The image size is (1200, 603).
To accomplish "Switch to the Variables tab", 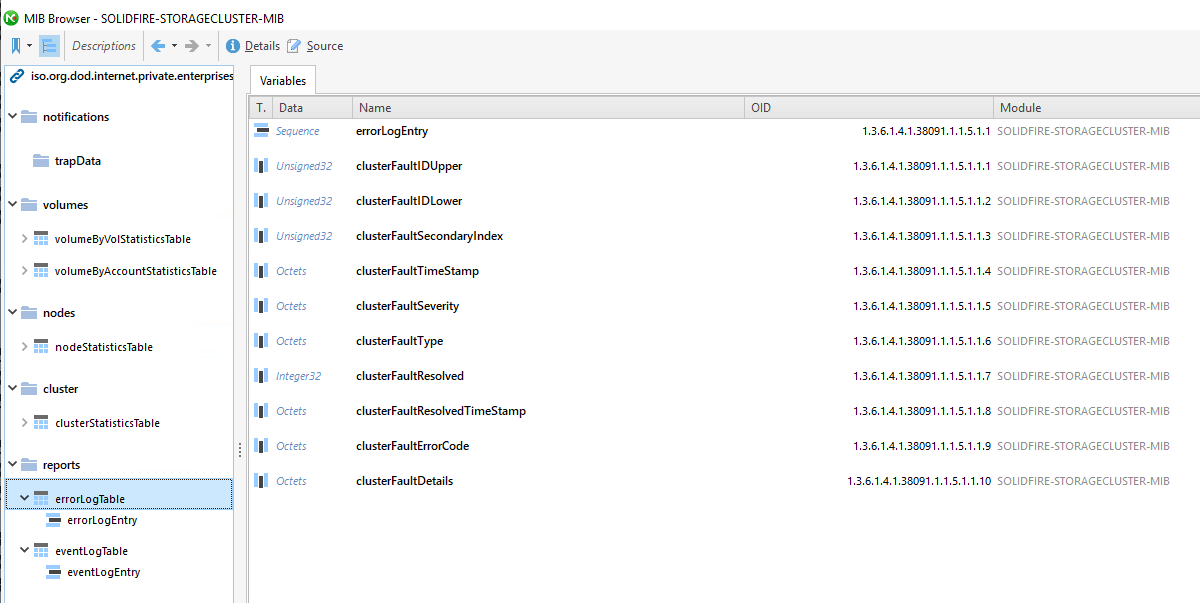I will [283, 80].
